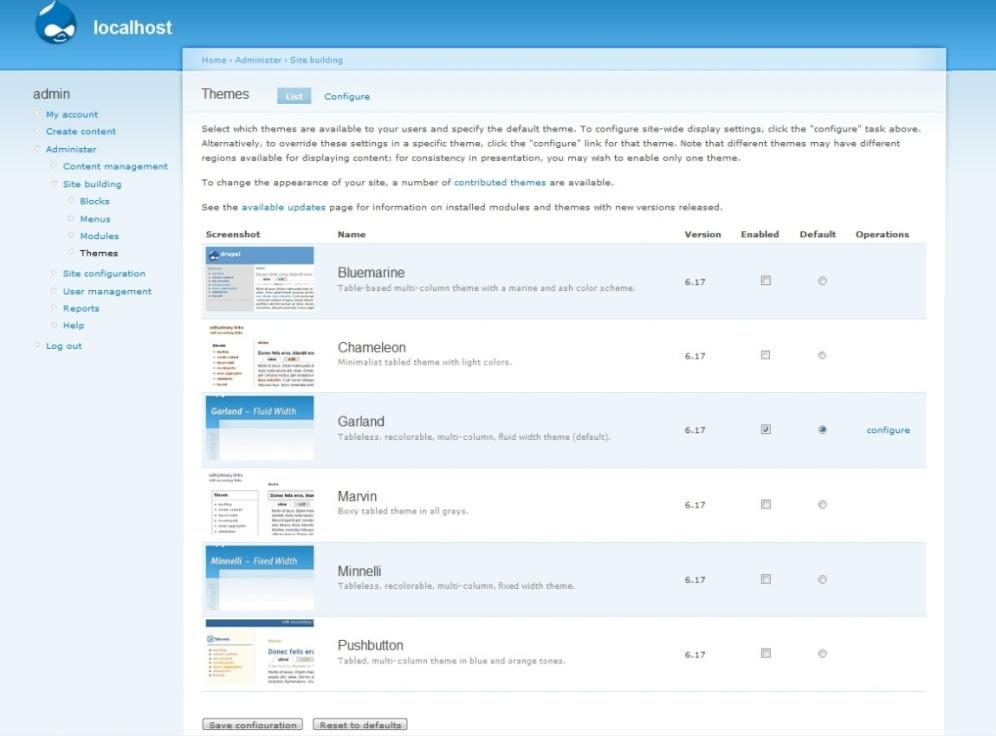Click the Marvin screenshot thumbnail
The image size is (996, 736).
260,504
